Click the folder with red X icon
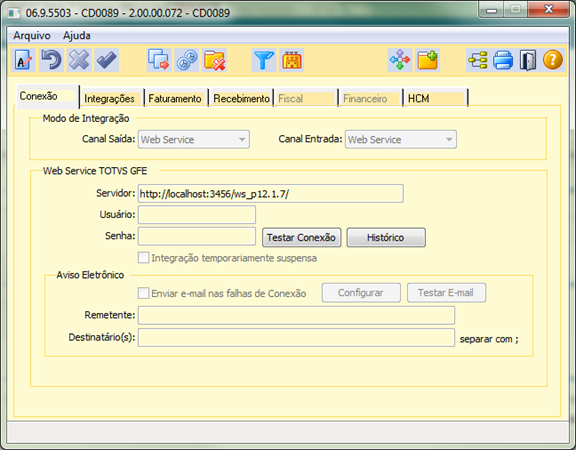Screen dimensions: 576x450 click(x=214, y=60)
